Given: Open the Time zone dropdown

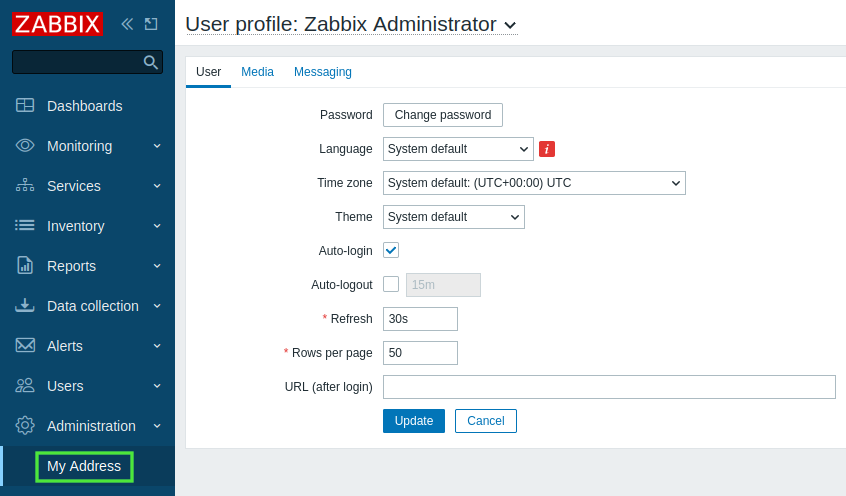Looking at the screenshot, I should [x=534, y=183].
